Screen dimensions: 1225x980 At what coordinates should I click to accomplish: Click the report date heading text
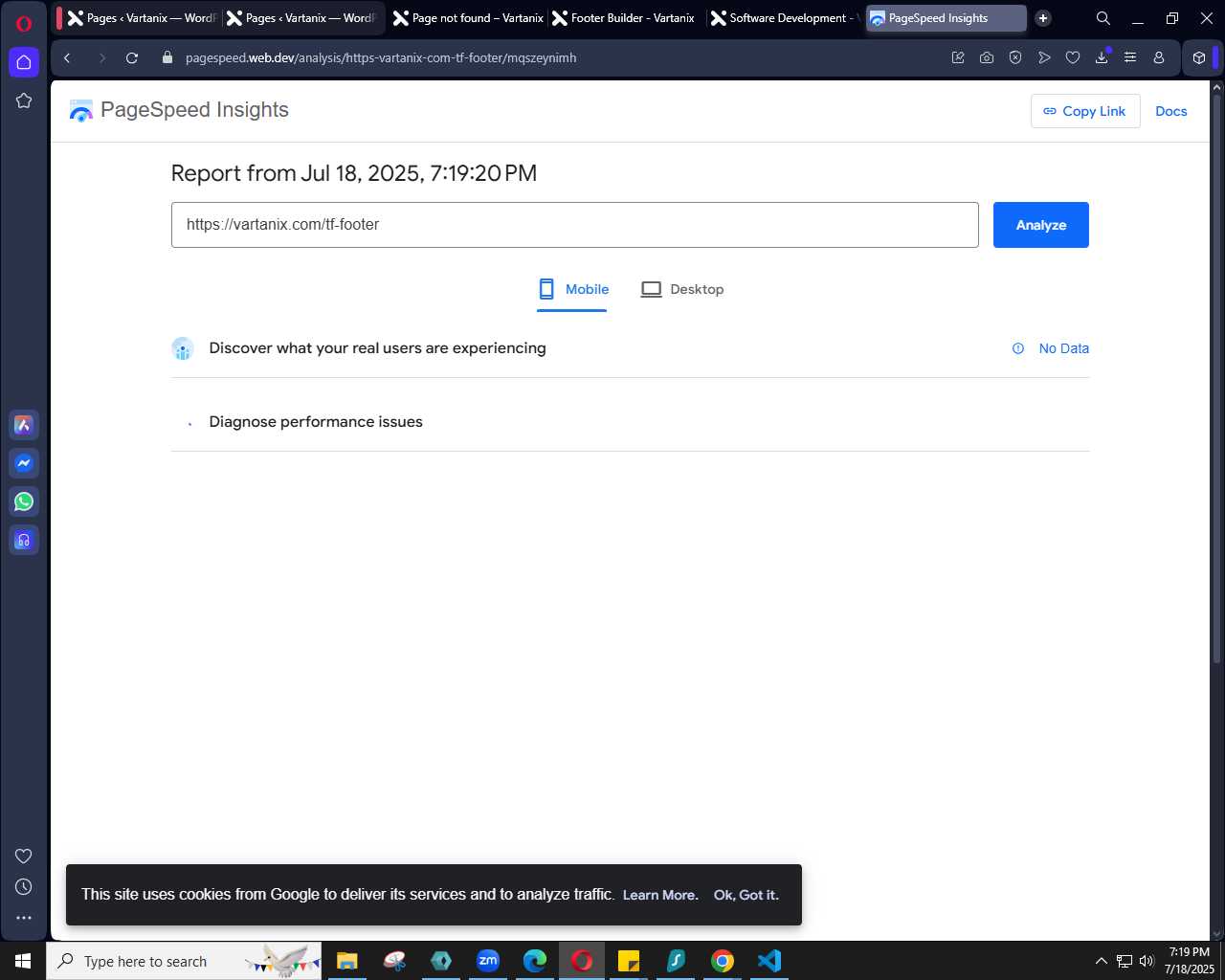pos(354,173)
